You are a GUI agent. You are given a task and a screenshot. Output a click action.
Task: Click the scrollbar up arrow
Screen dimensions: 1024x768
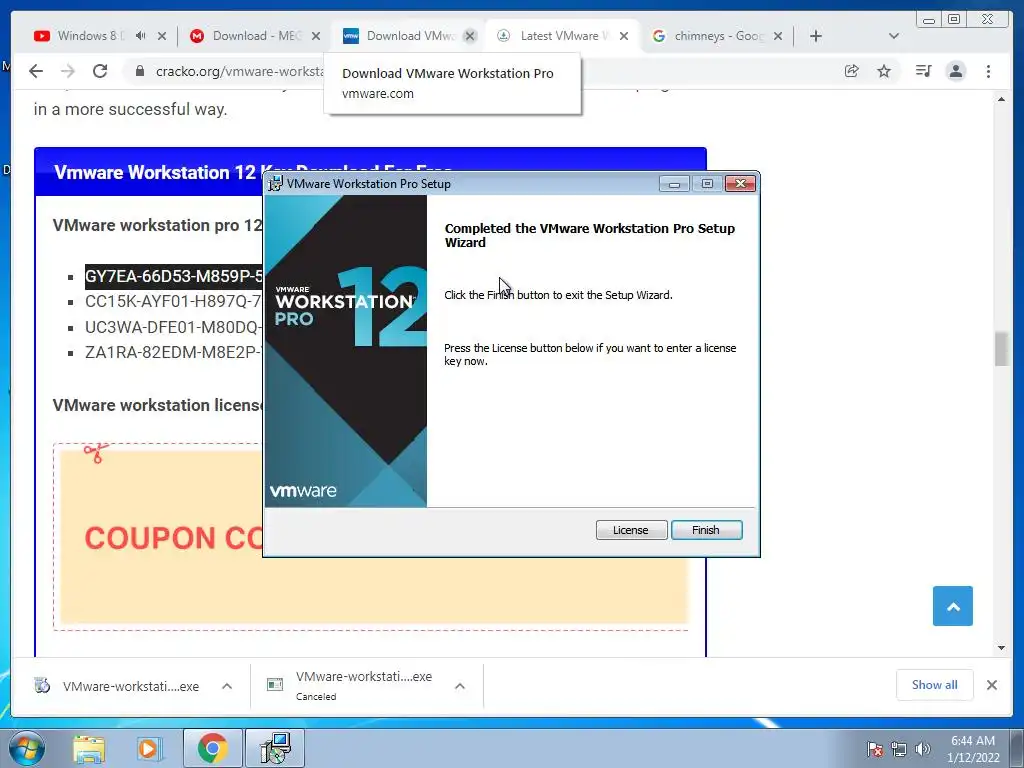pos(1001,99)
